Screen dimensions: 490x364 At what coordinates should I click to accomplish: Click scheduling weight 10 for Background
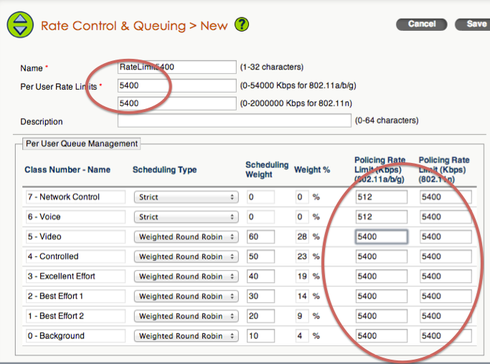(x=261, y=336)
